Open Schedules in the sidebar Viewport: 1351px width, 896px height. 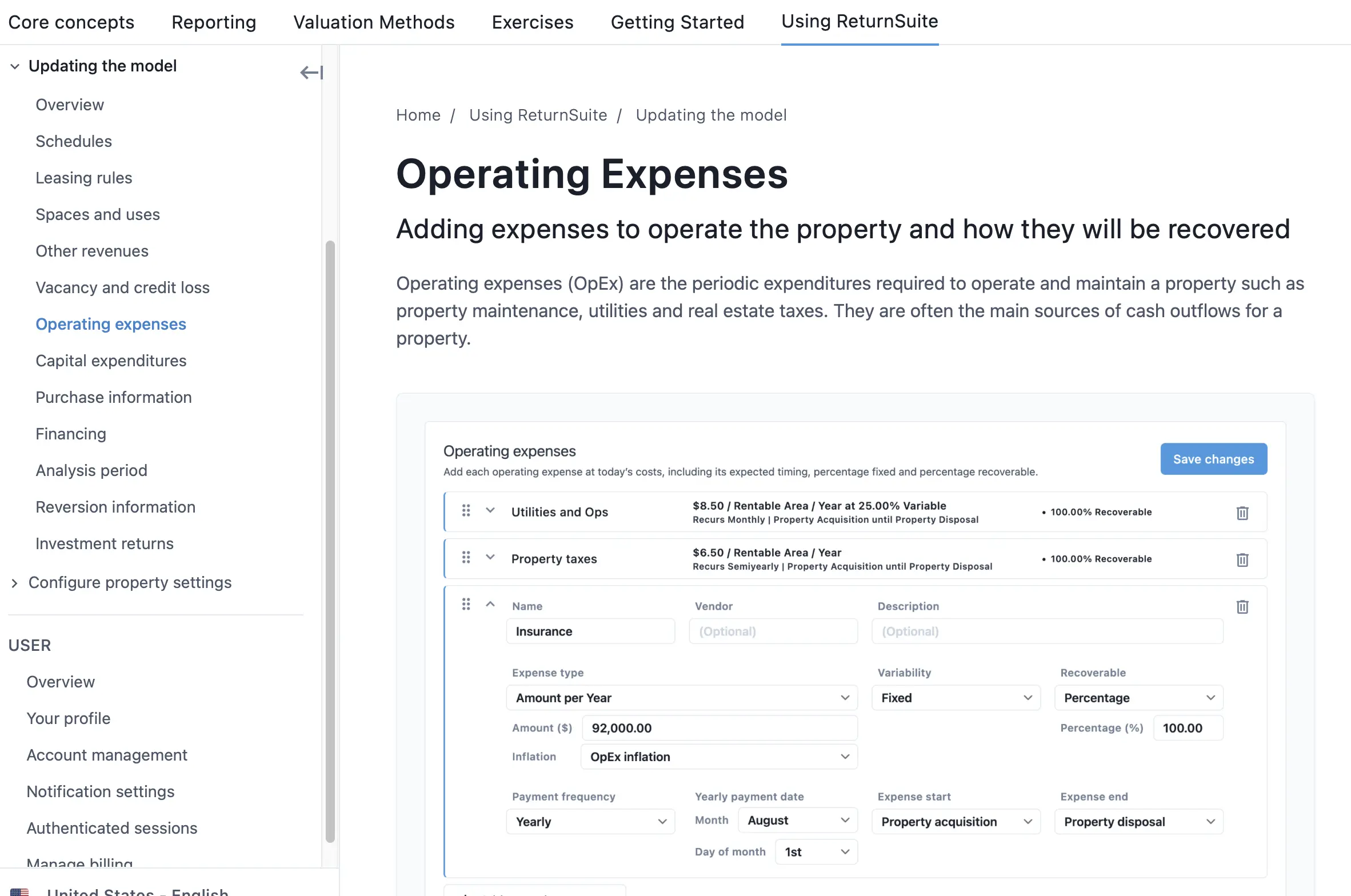[x=74, y=141]
